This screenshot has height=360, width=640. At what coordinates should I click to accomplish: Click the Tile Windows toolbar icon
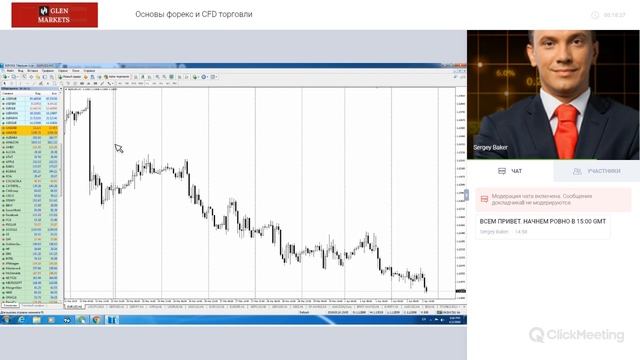172,77
